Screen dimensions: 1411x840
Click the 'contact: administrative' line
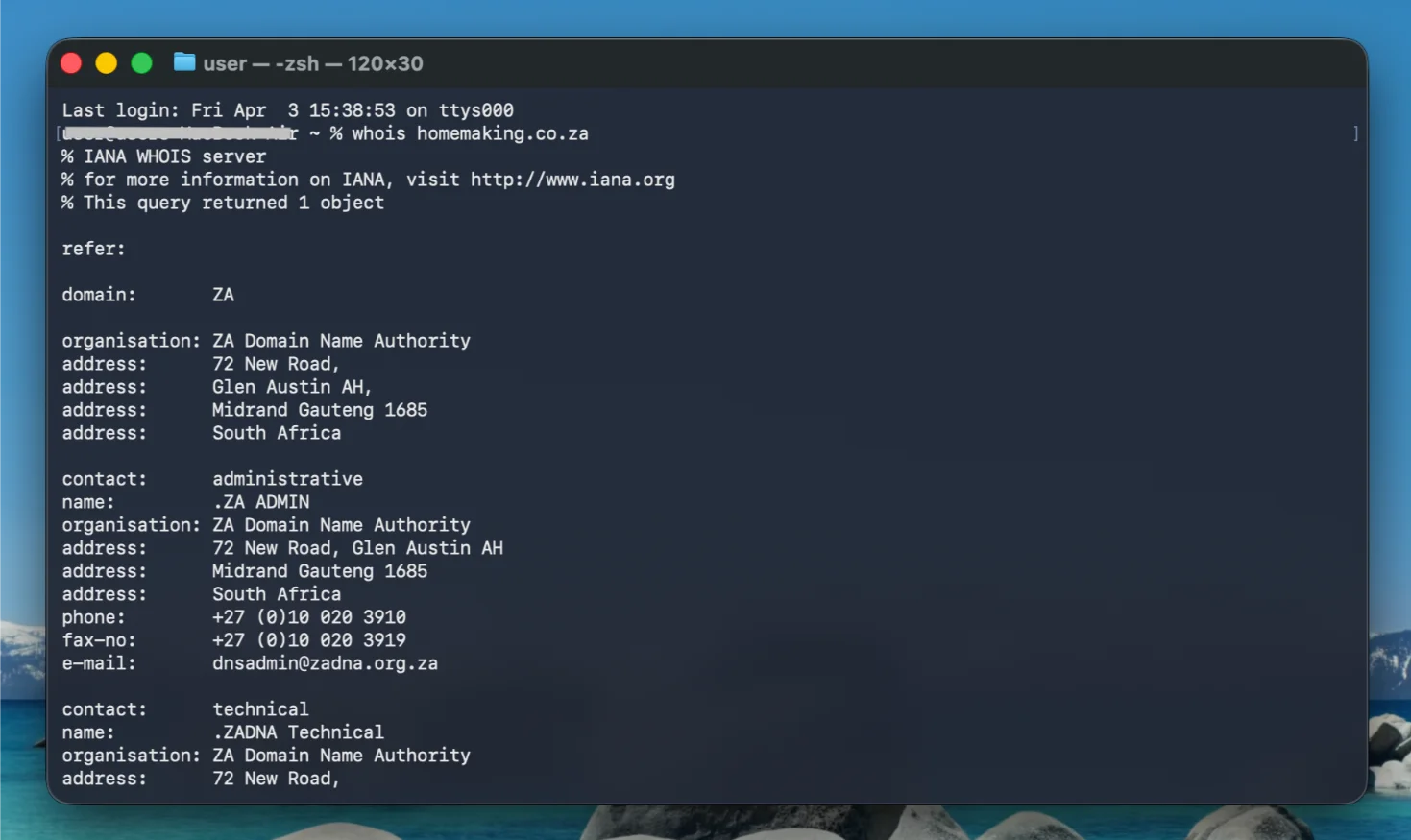[212, 479]
